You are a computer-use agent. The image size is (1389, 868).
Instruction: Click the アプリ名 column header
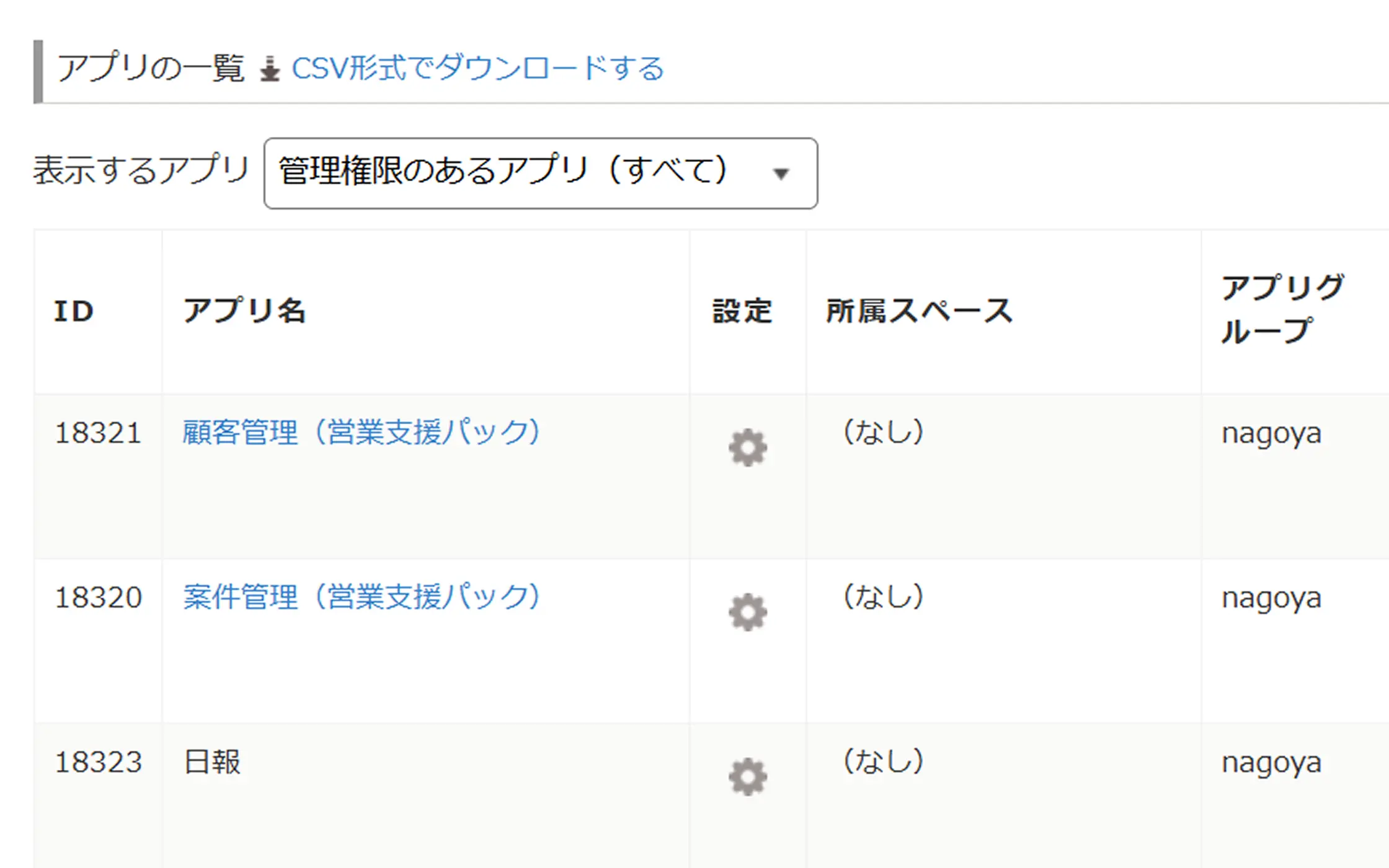click(245, 311)
